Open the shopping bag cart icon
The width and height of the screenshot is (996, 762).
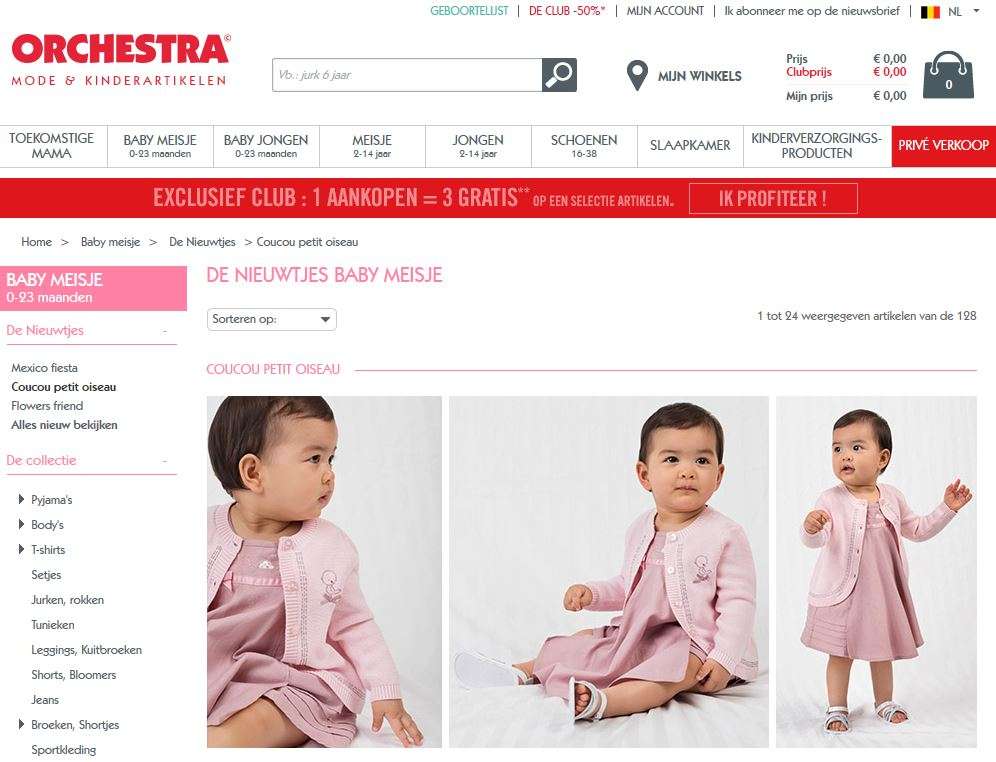[948, 76]
